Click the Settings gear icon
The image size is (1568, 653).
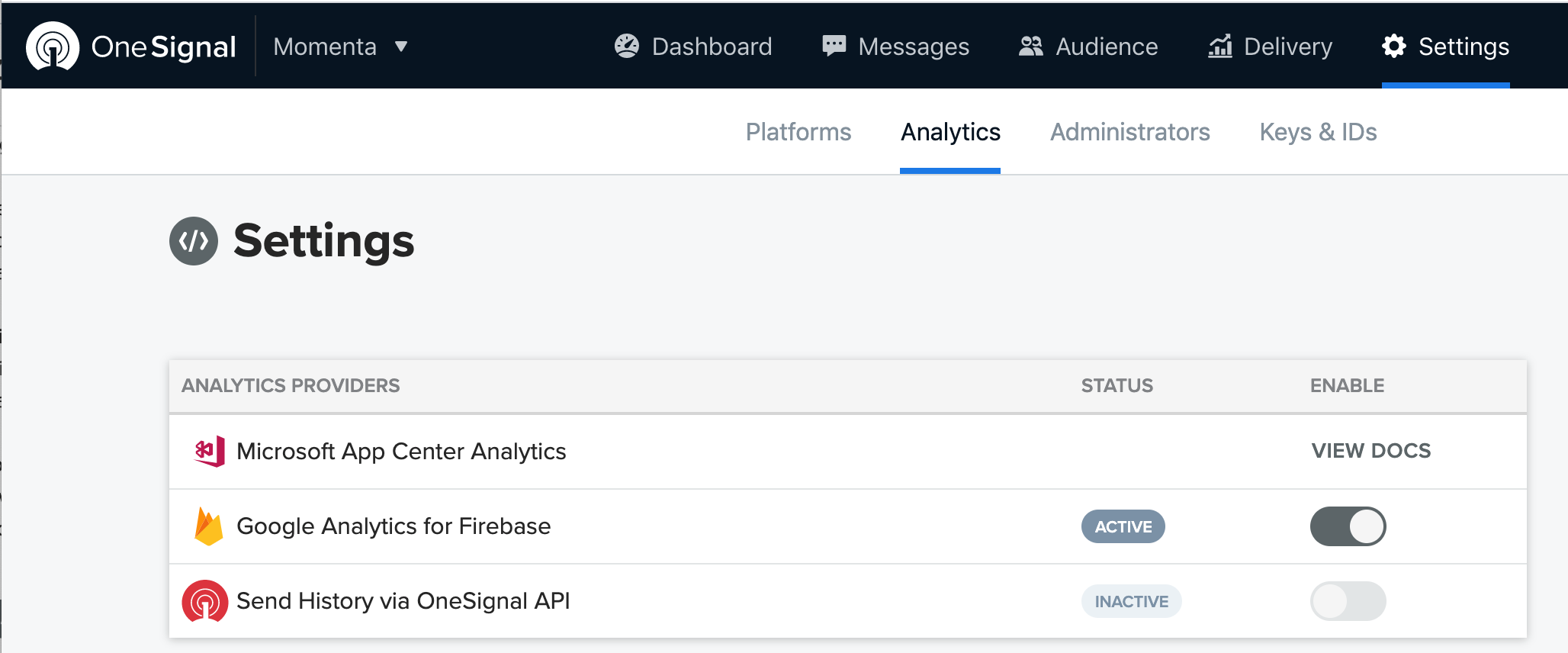click(1393, 47)
